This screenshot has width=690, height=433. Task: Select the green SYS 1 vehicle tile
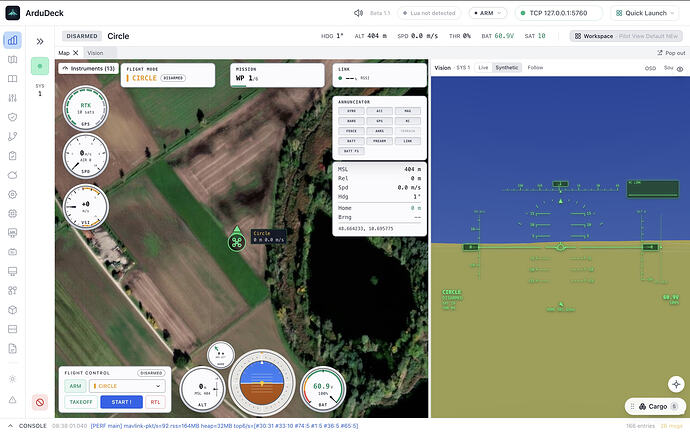pyautogui.click(x=40, y=66)
